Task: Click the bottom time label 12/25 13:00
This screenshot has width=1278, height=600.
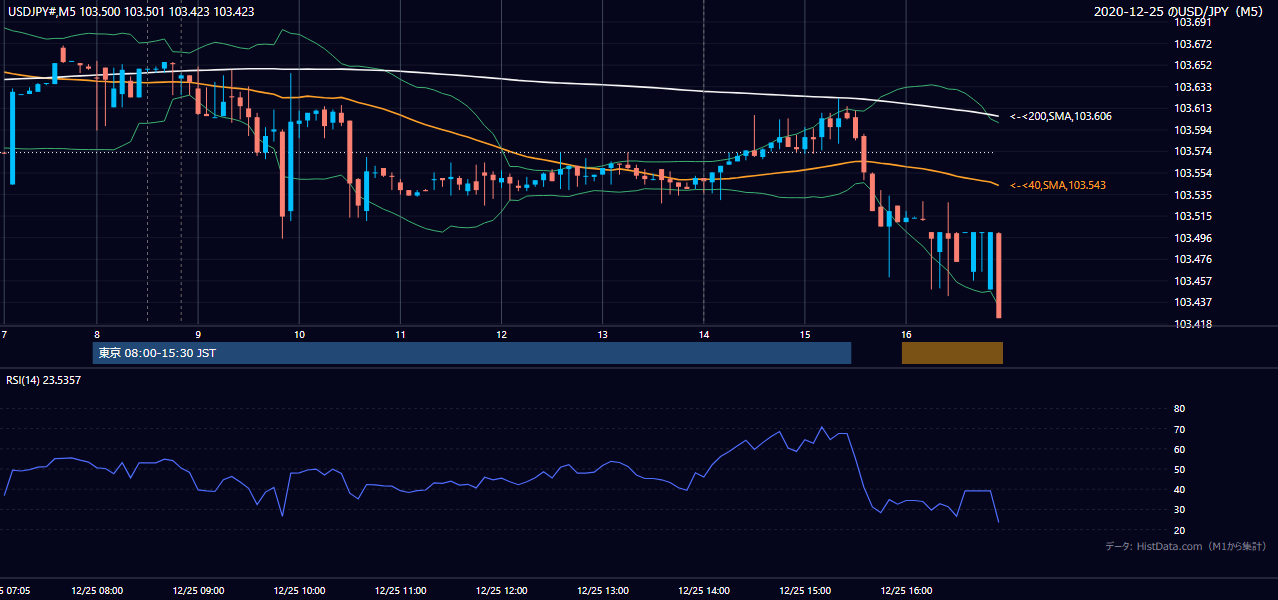Action: 602,591
